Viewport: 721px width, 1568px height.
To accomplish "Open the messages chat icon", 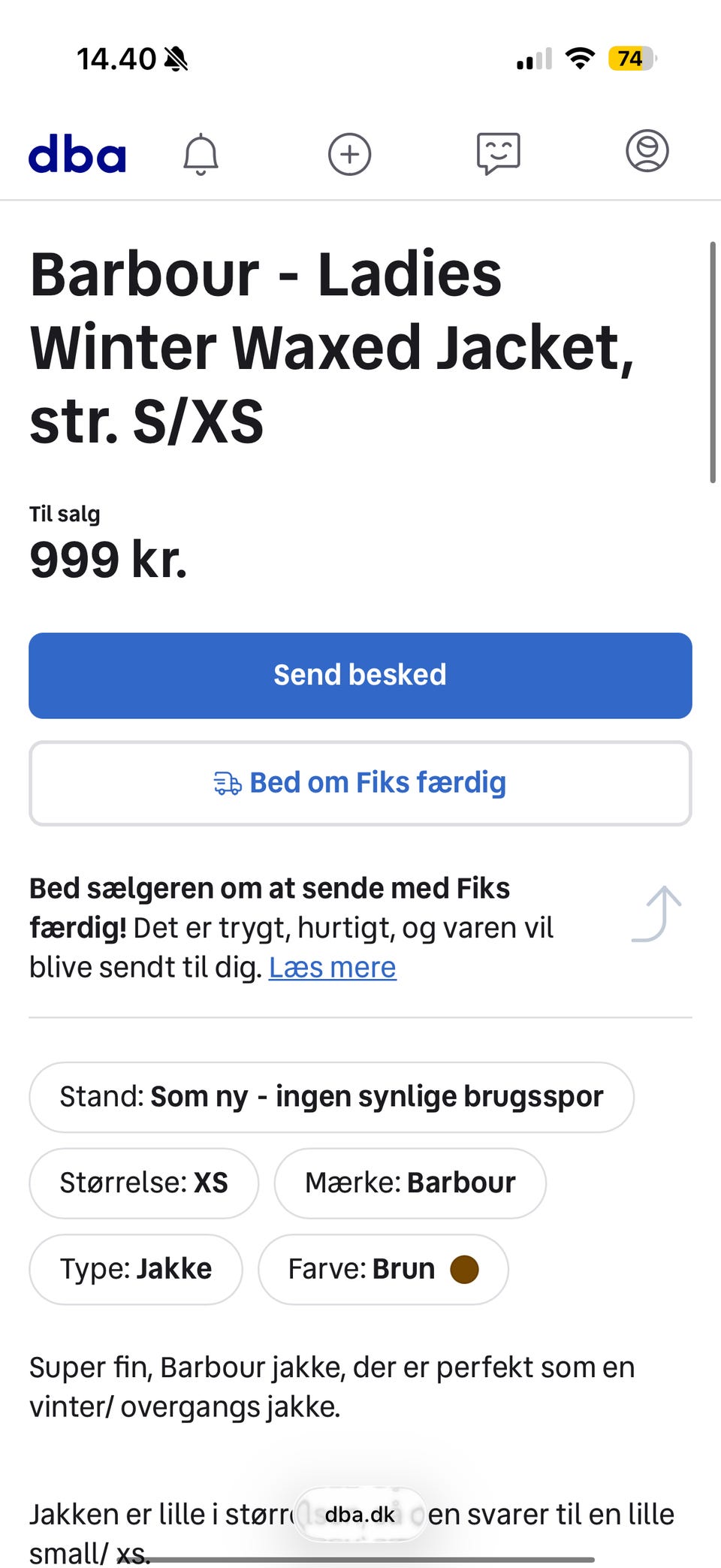I will (498, 154).
